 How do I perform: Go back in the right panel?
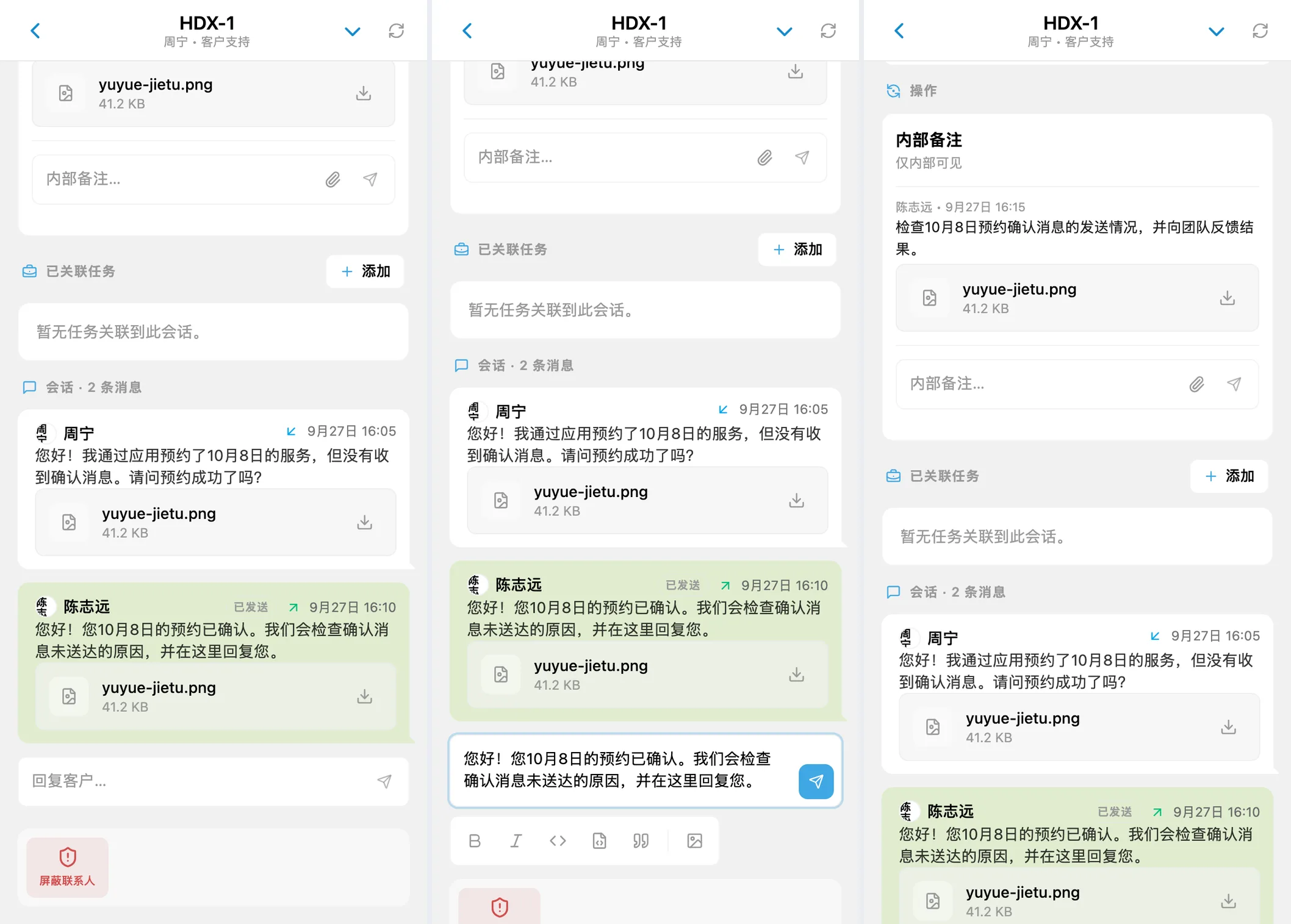(899, 30)
